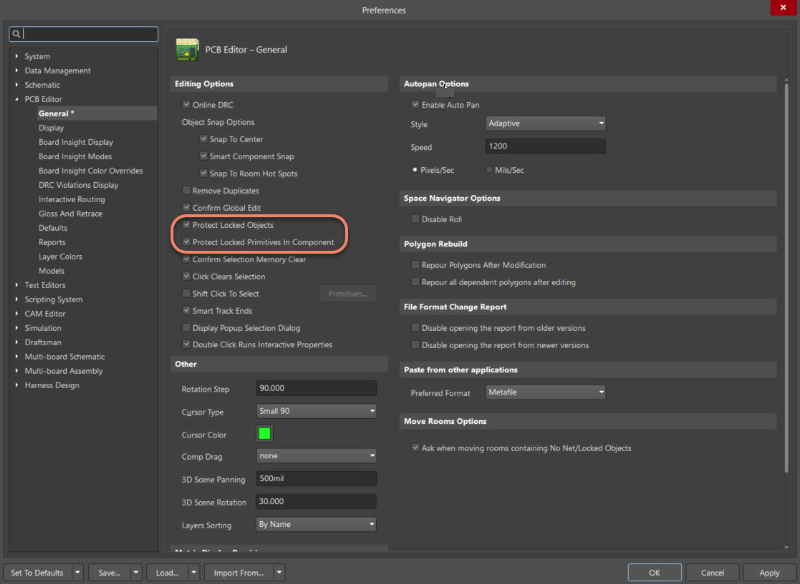This screenshot has height=584, width=800.
Task: Open the Layers Sorting dropdown
Action: pyautogui.click(x=316, y=524)
